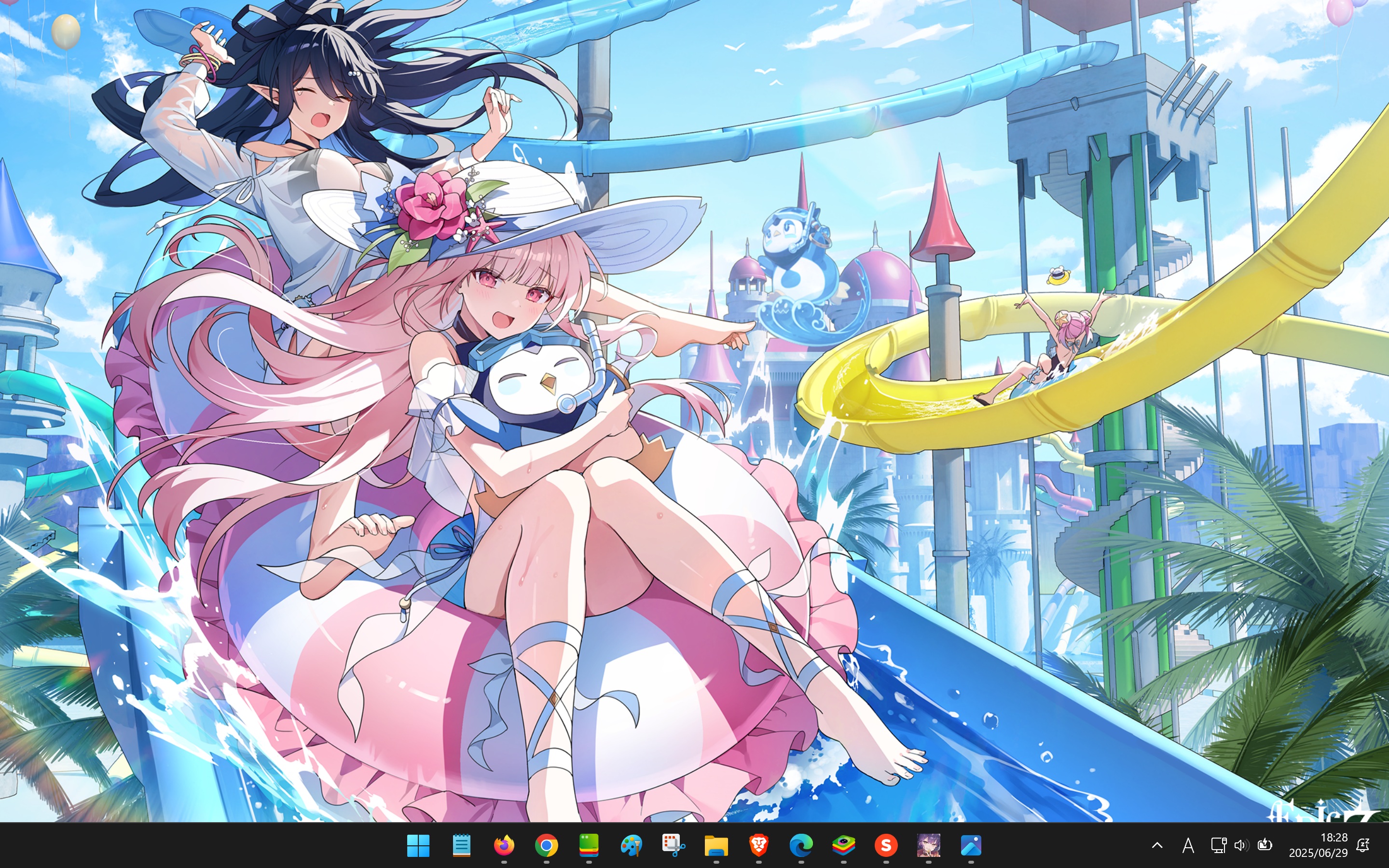The height and width of the screenshot is (868, 1389).
Task: Open BlueStacks from the taskbar
Action: point(844,845)
